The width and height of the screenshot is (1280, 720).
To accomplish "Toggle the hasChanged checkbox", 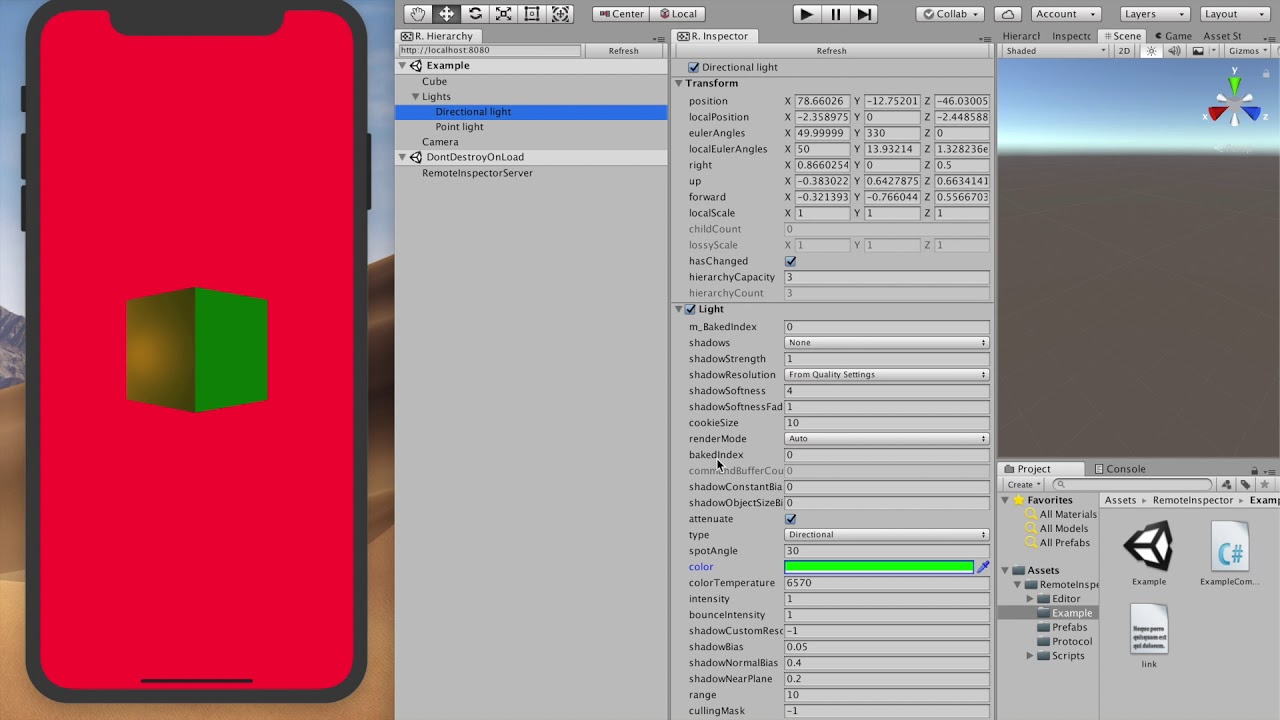I will pyautogui.click(x=791, y=261).
